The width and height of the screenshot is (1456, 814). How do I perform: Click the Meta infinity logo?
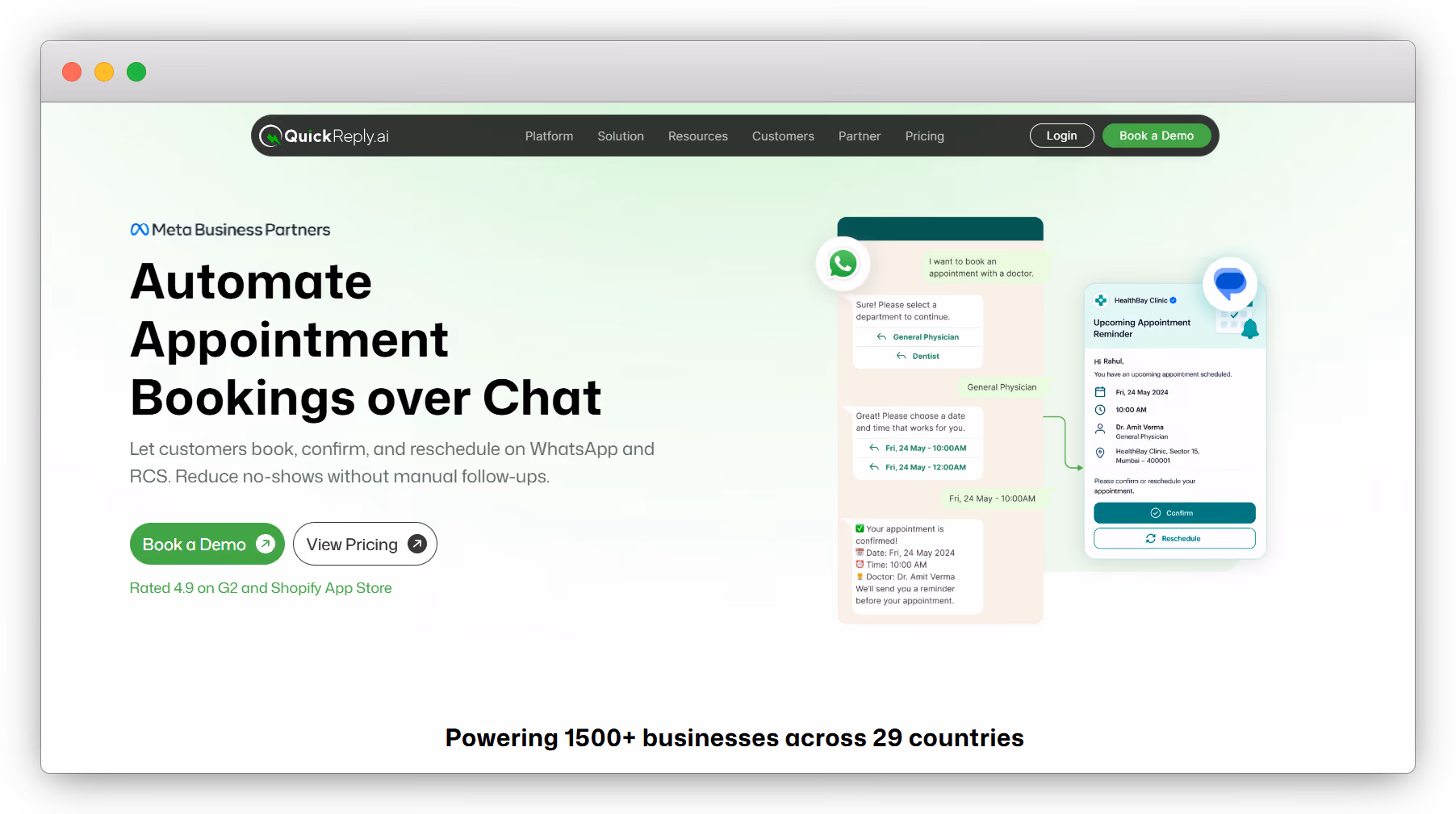139,230
